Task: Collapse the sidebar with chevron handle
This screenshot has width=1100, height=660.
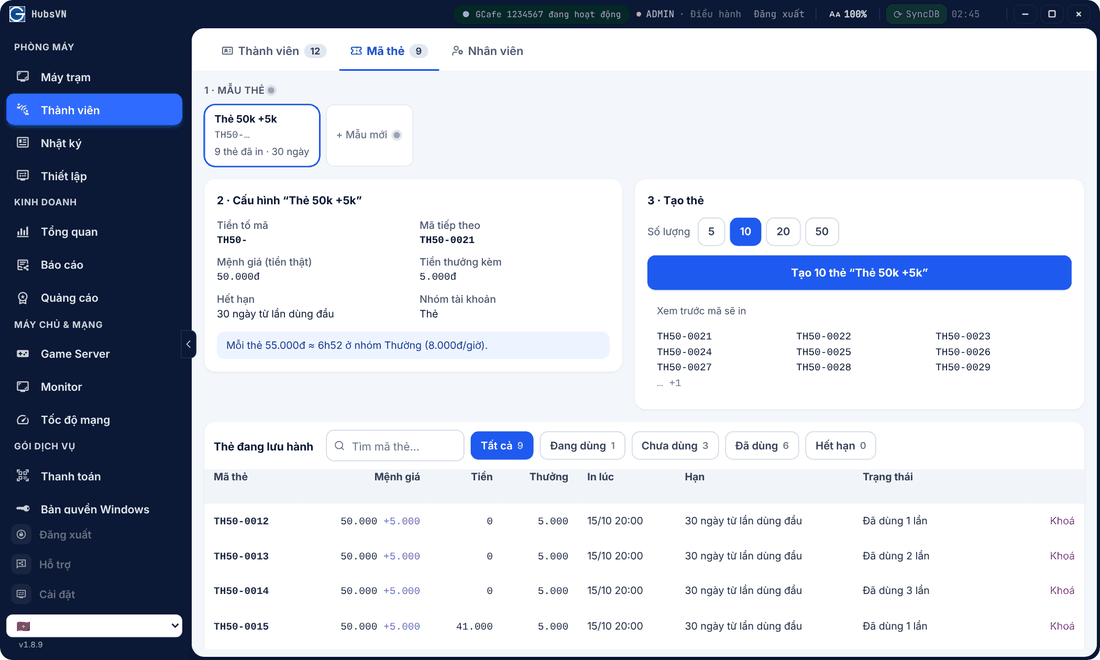Action: coord(188,344)
